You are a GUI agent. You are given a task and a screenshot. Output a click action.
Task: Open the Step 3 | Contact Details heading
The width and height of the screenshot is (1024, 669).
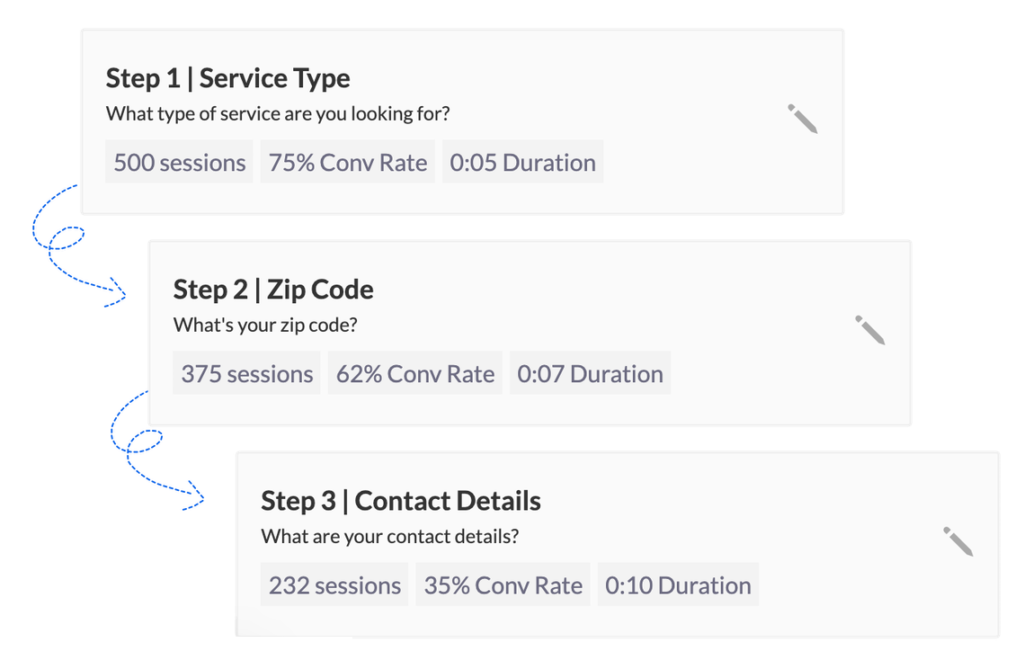click(x=400, y=501)
